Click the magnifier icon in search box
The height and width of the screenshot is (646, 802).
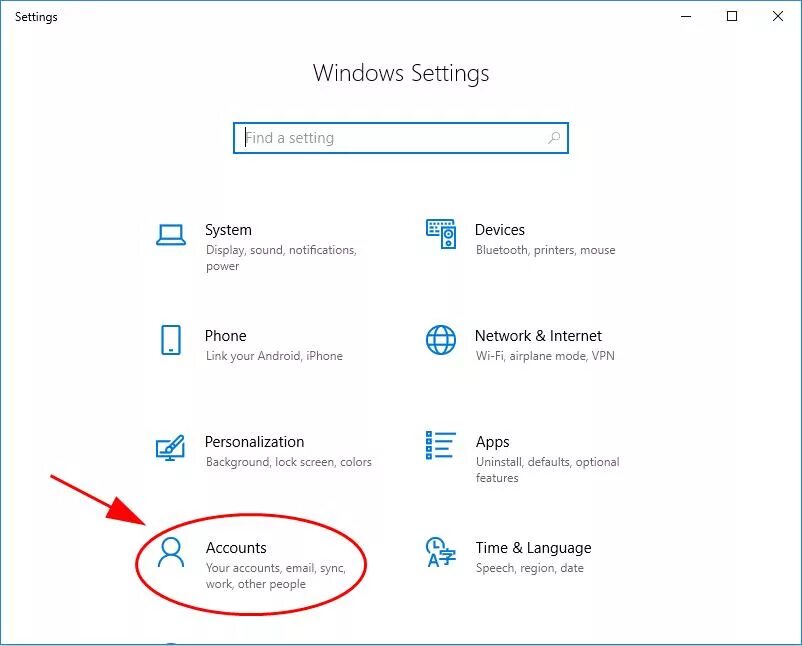[554, 138]
